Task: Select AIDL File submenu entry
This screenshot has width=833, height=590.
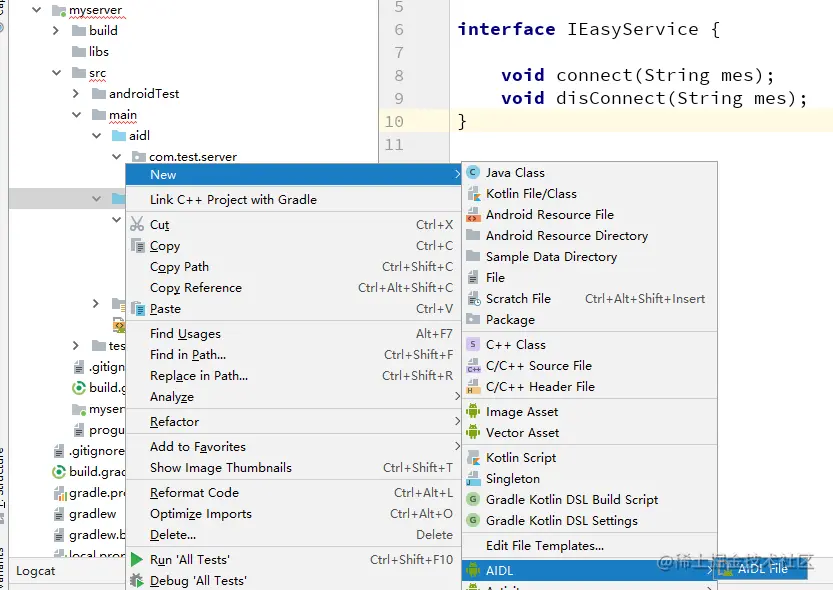Action: 762,569
